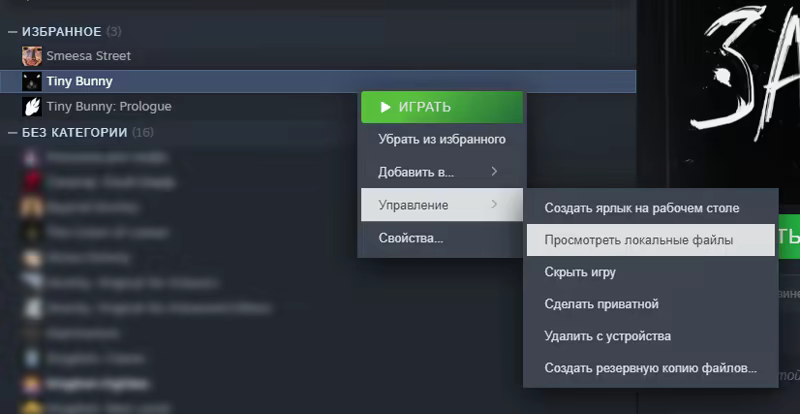Select Создать резервную копию файлов...
The image size is (800, 414).
tap(650, 368)
